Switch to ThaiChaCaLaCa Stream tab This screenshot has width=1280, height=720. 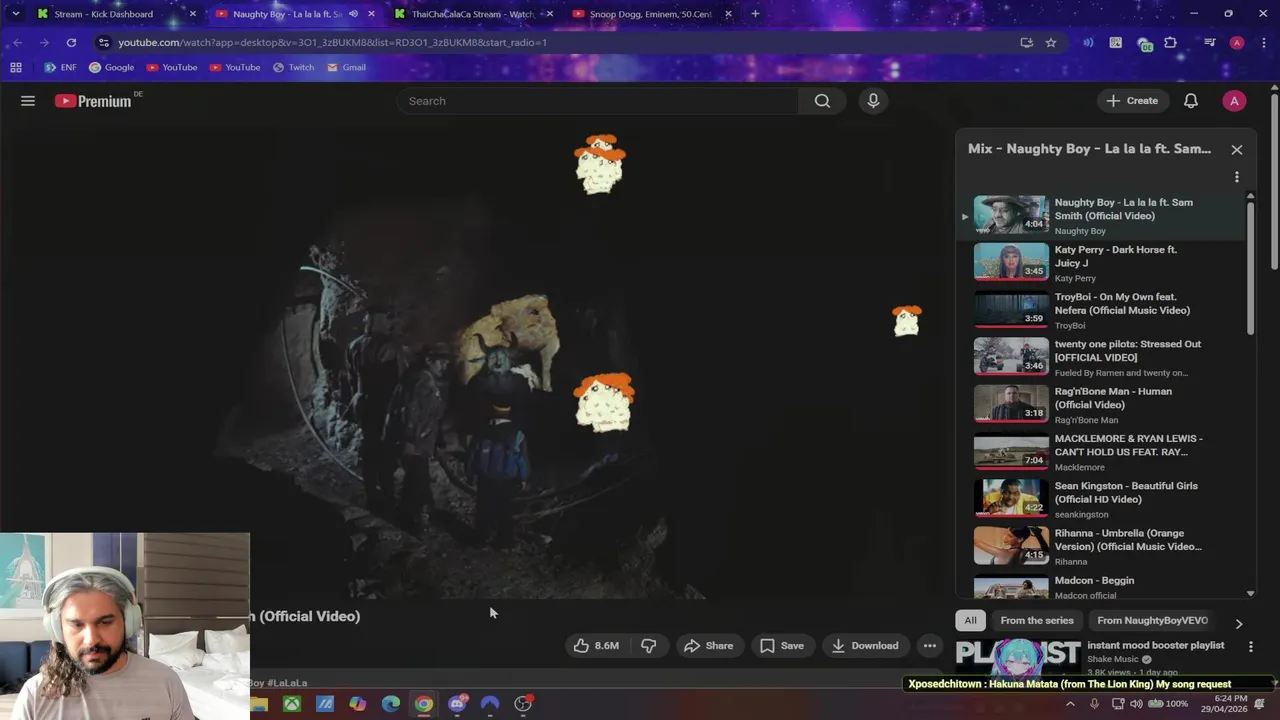pos(473,14)
